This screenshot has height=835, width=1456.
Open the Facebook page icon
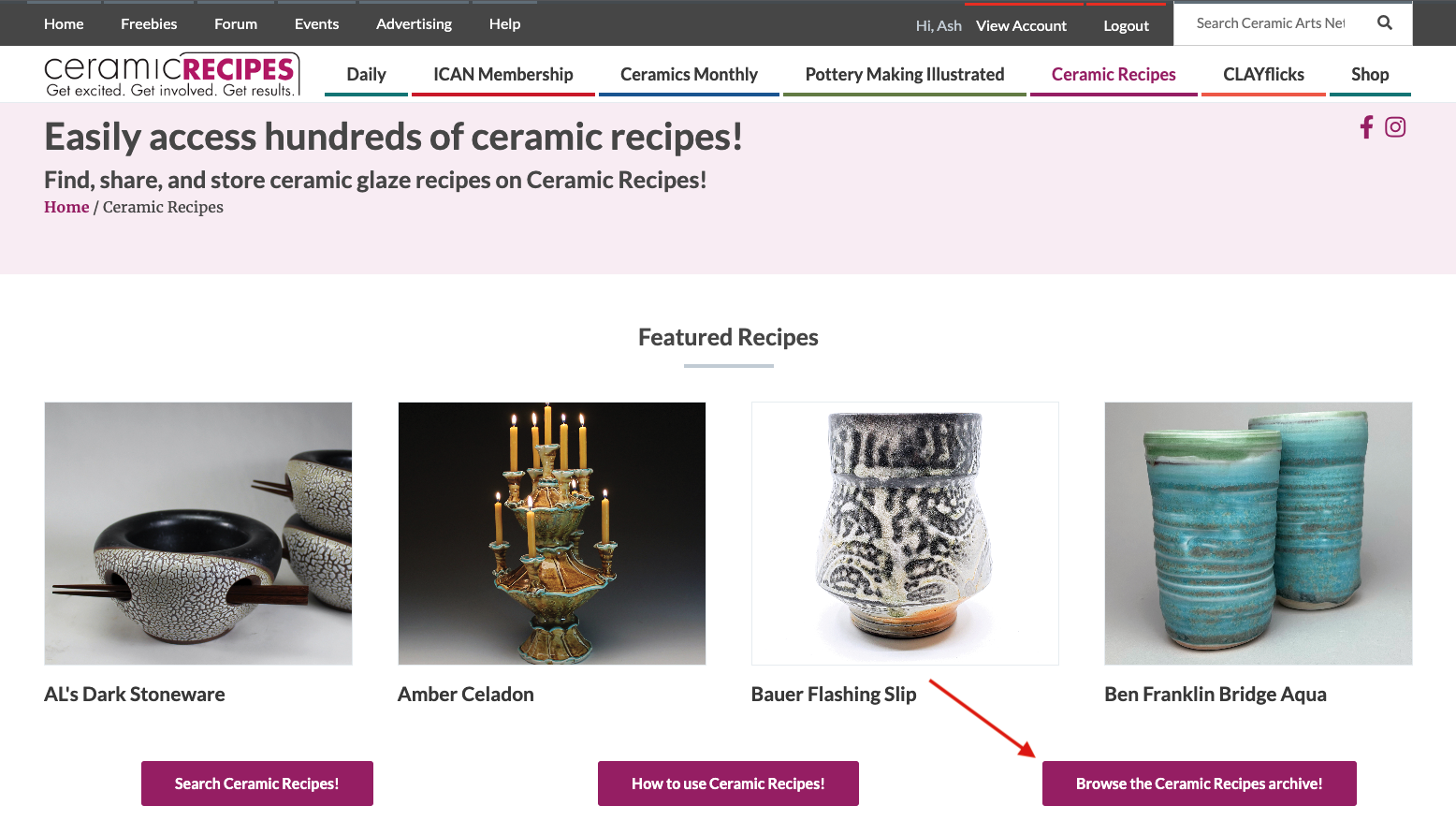1366,127
